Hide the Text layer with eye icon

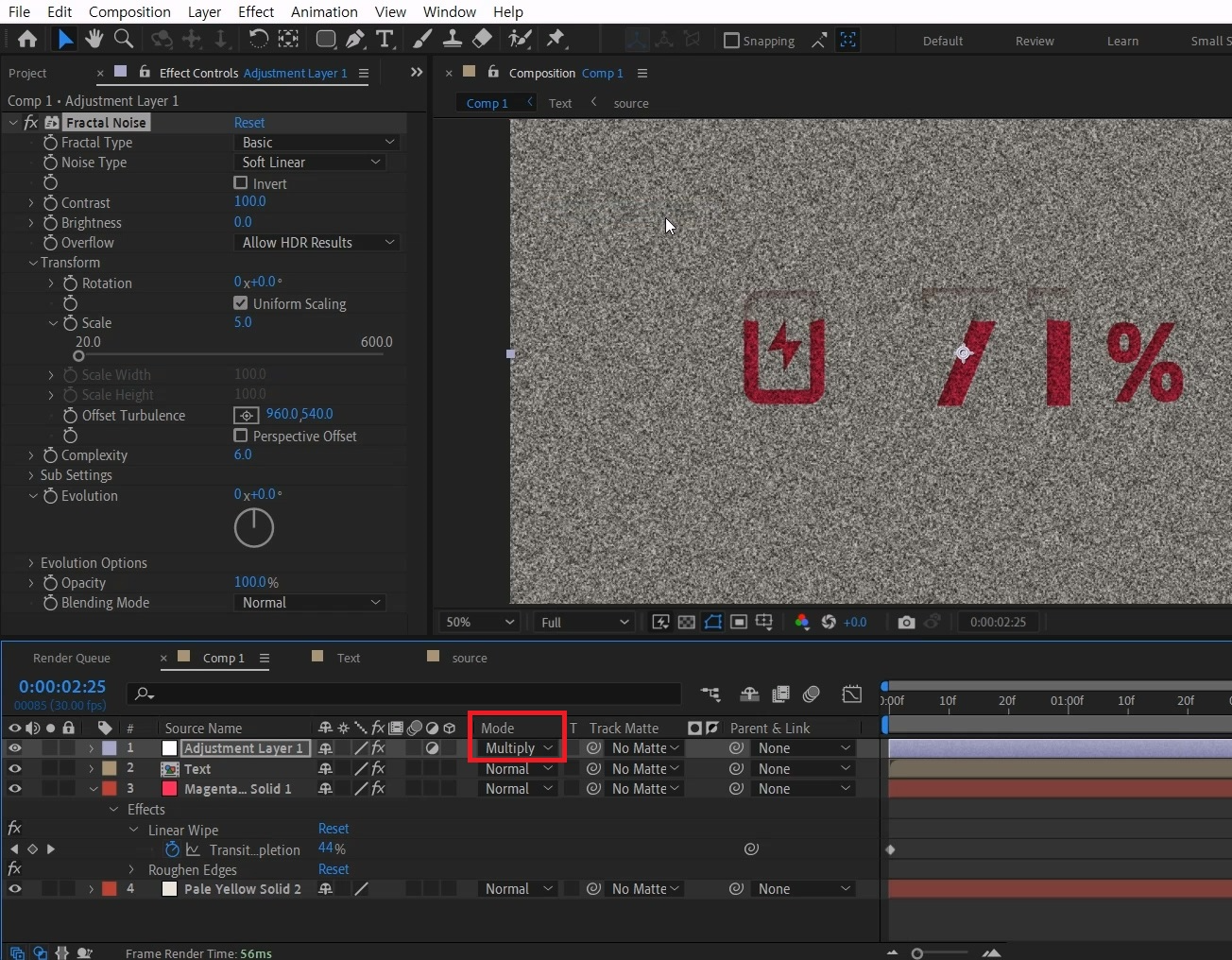click(14, 769)
